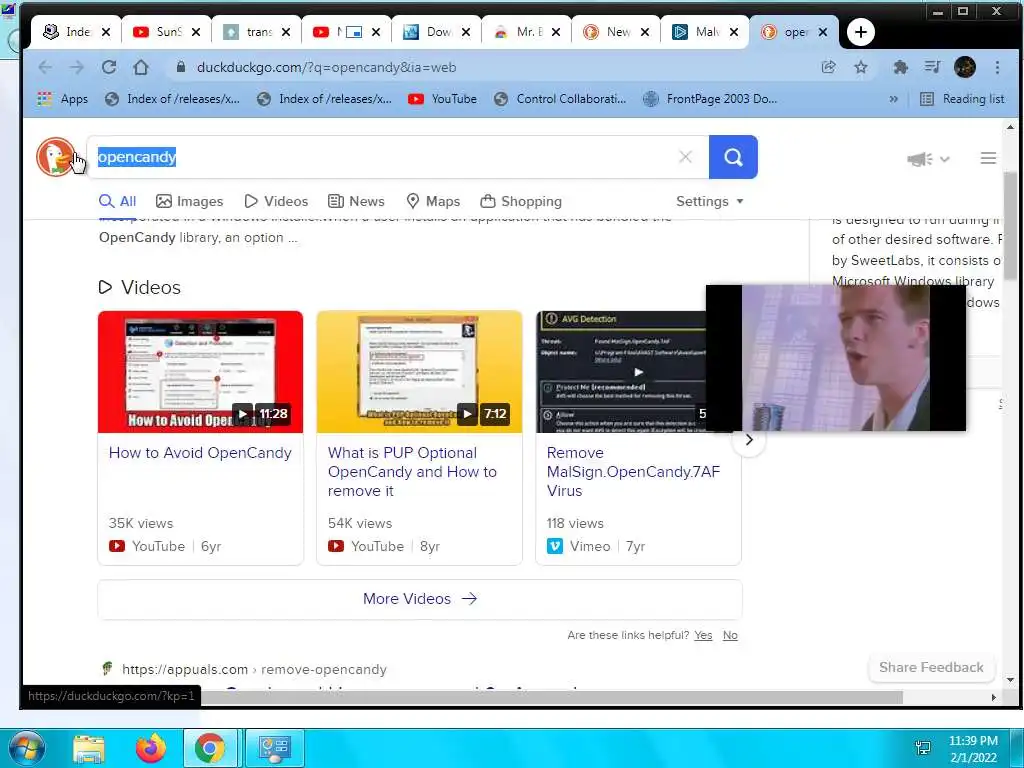Switch to the Maps tab
1024x768 pixels.
point(433,201)
